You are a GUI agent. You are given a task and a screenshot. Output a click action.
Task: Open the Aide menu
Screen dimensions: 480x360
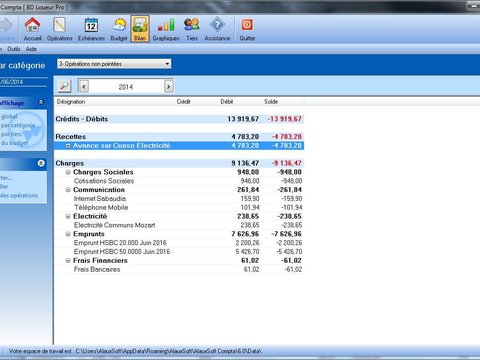point(31,49)
